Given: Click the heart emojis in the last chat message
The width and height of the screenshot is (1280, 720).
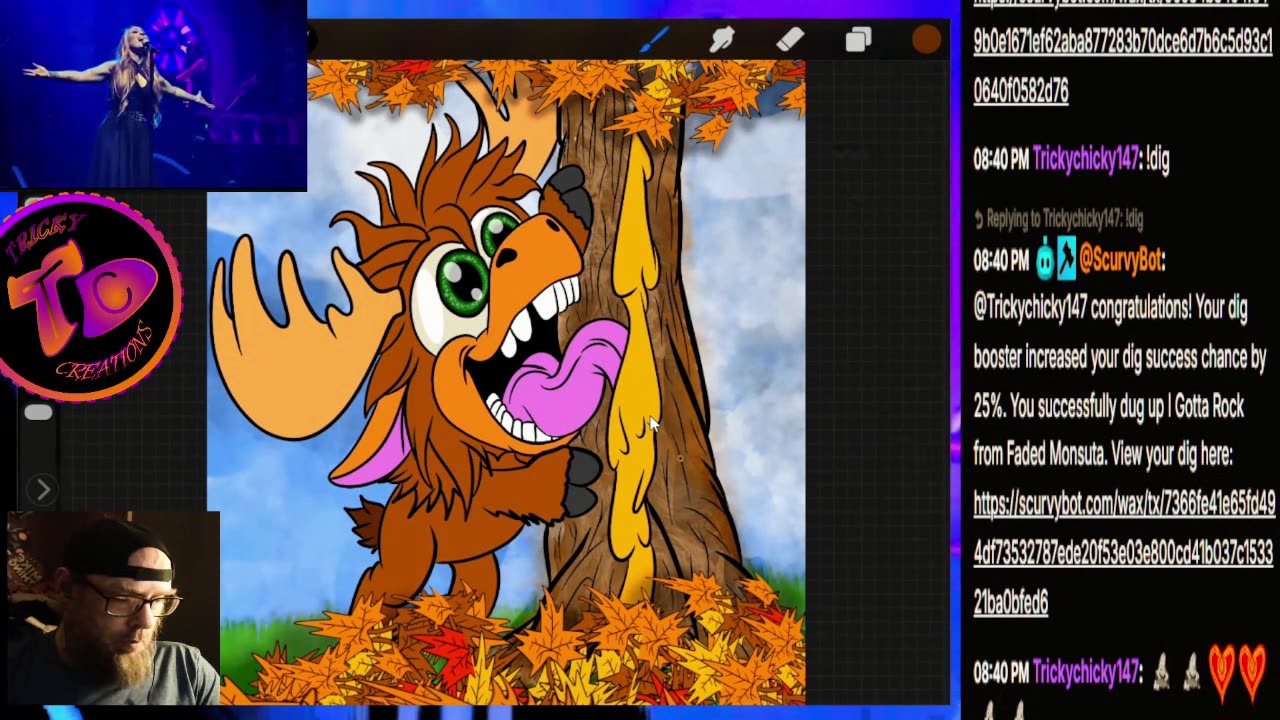Looking at the screenshot, I should 1236,672.
